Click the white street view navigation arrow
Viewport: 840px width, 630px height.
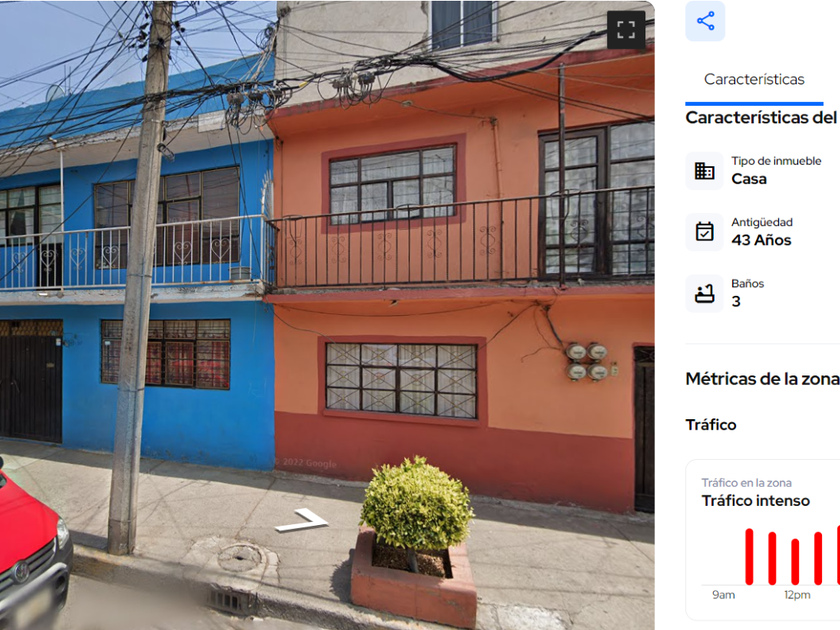[302, 519]
